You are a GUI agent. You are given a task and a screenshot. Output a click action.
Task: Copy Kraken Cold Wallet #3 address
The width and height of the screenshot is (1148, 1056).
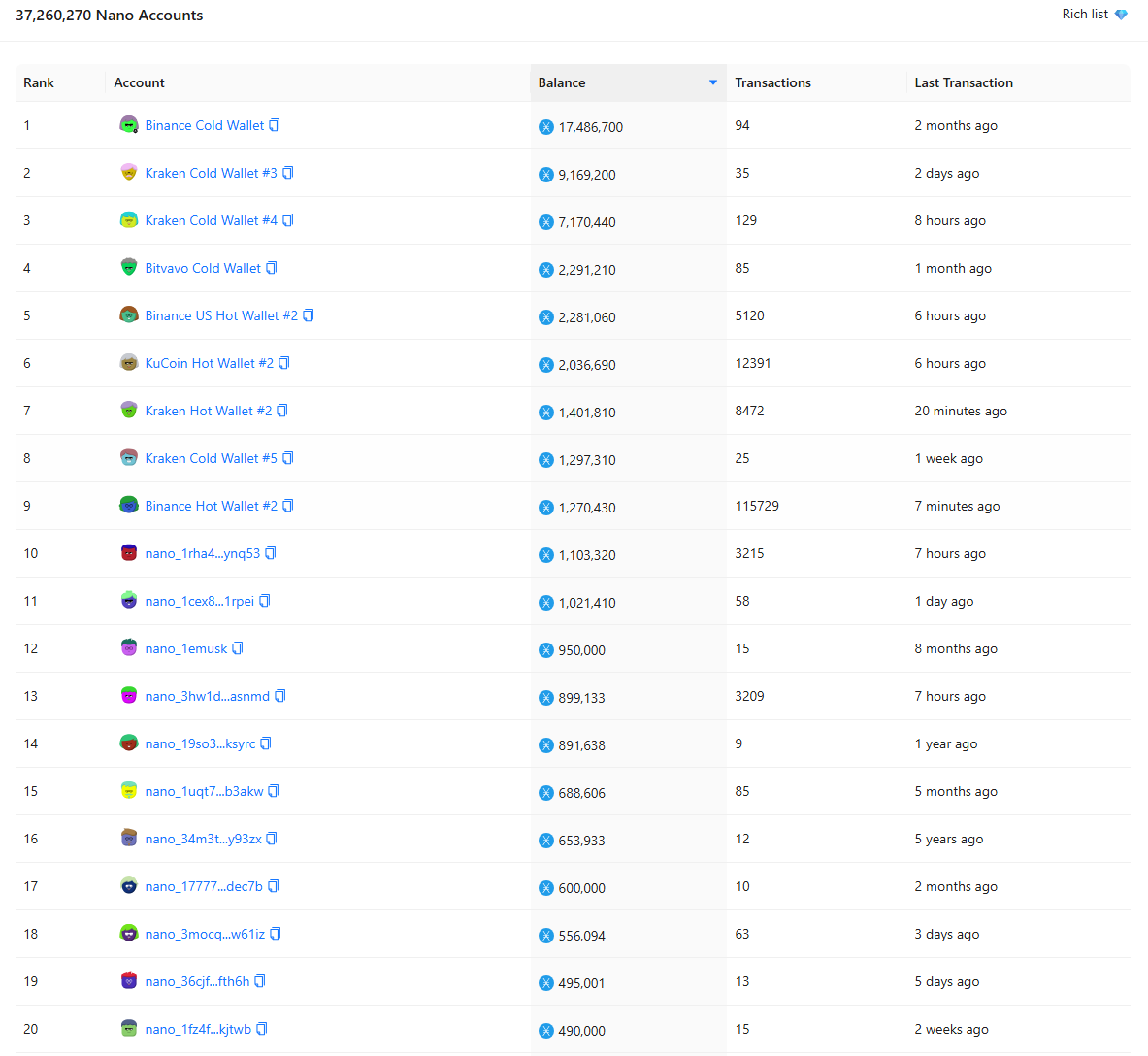tap(288, 173)
